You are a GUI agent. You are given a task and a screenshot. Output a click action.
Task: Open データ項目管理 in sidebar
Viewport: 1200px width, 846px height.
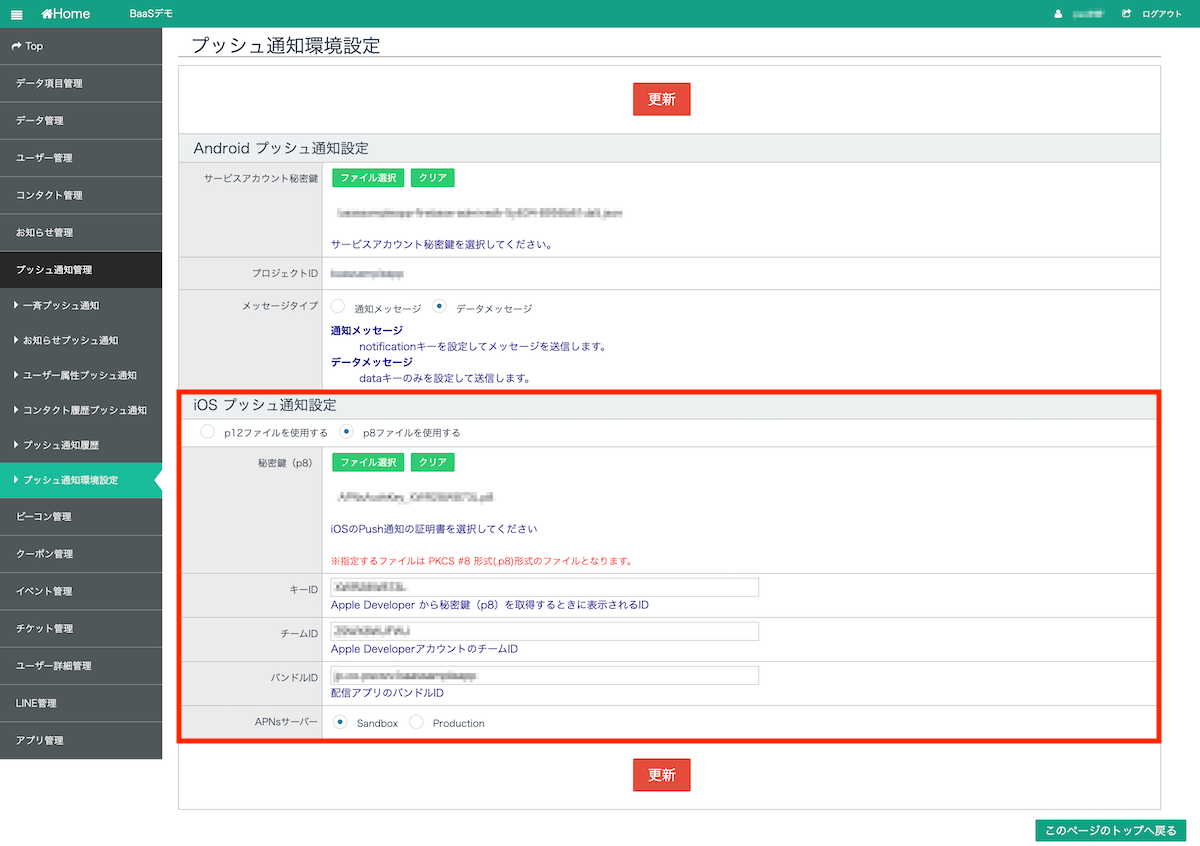click(81, 83)
